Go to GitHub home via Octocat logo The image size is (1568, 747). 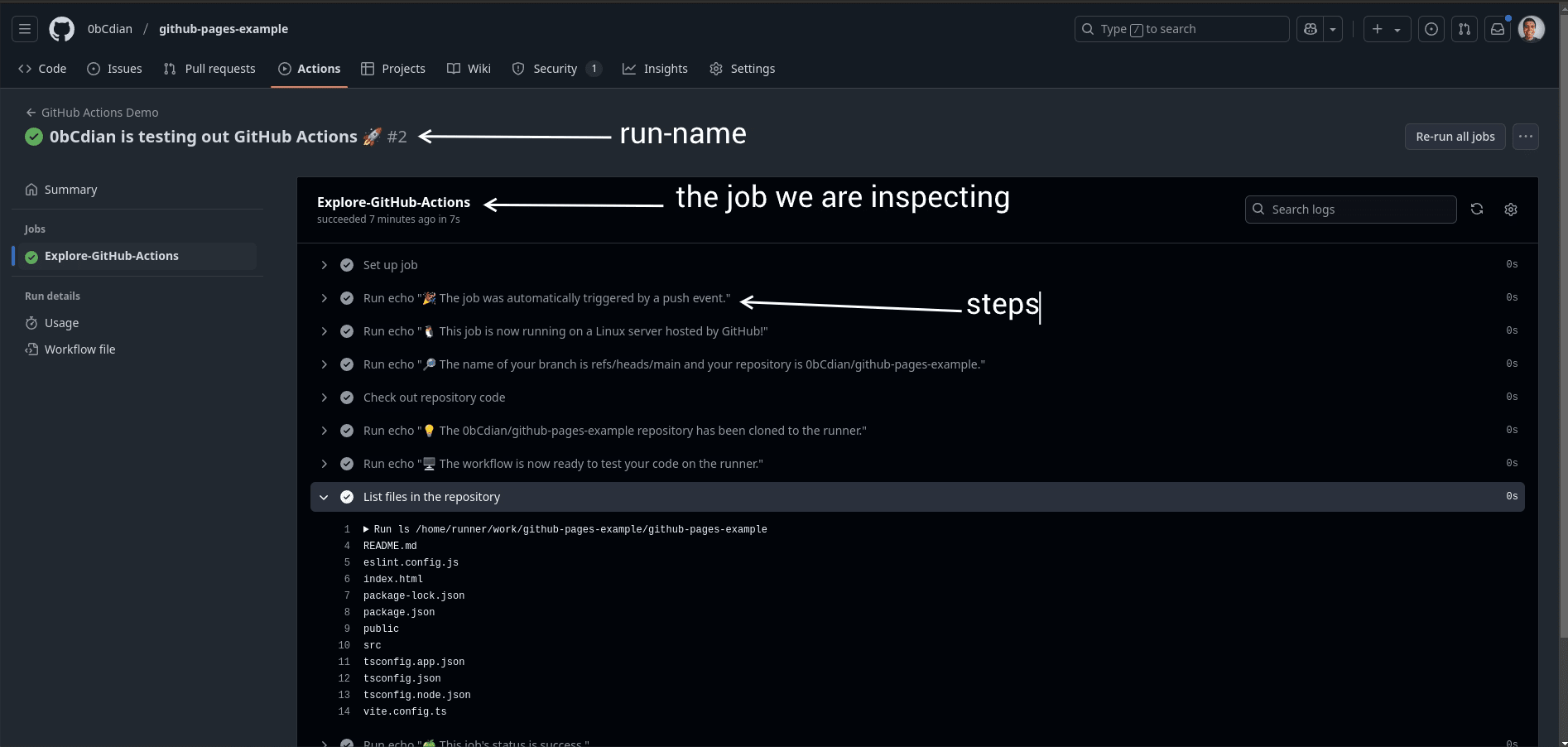point(61,29)
